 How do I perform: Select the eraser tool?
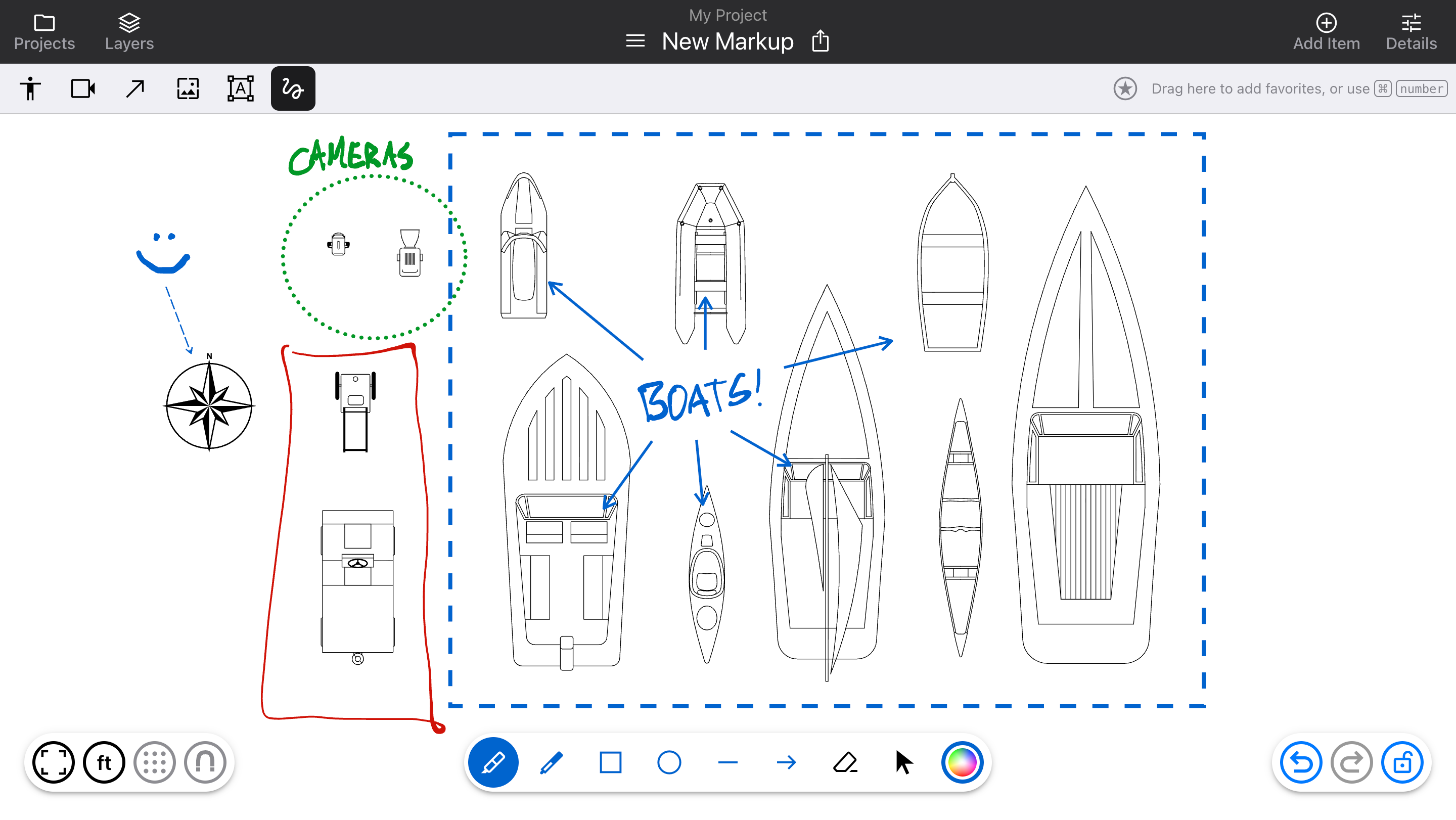click(x=845, y=762)
